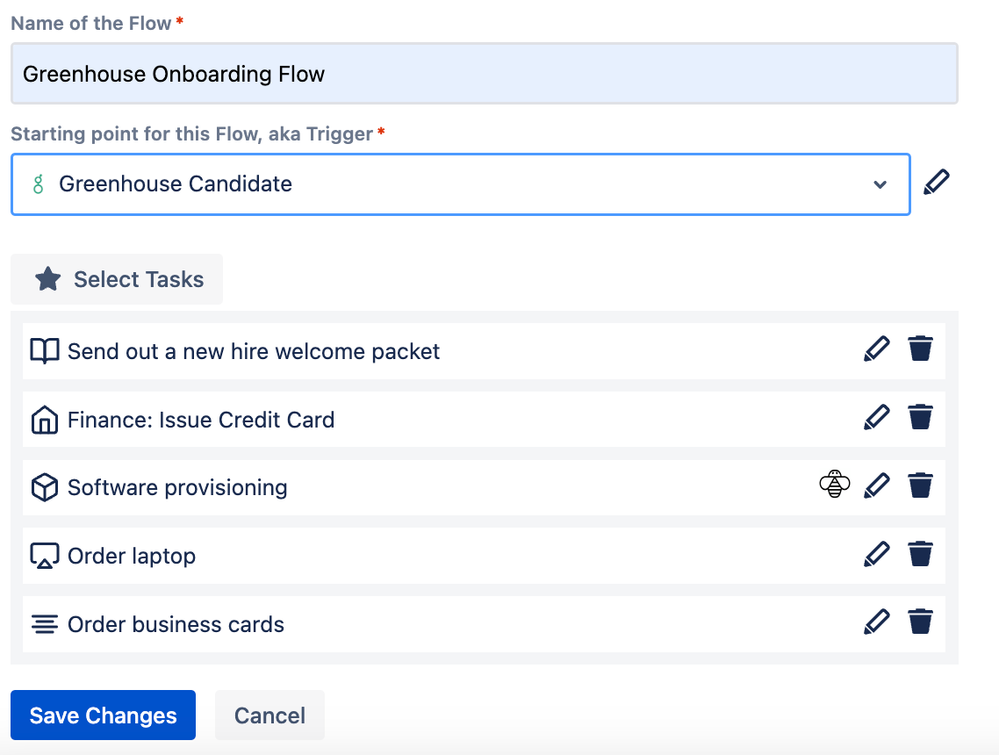
Task: Edit the Finance: Issue Credit Card task
Action: [x=876, y=417]
